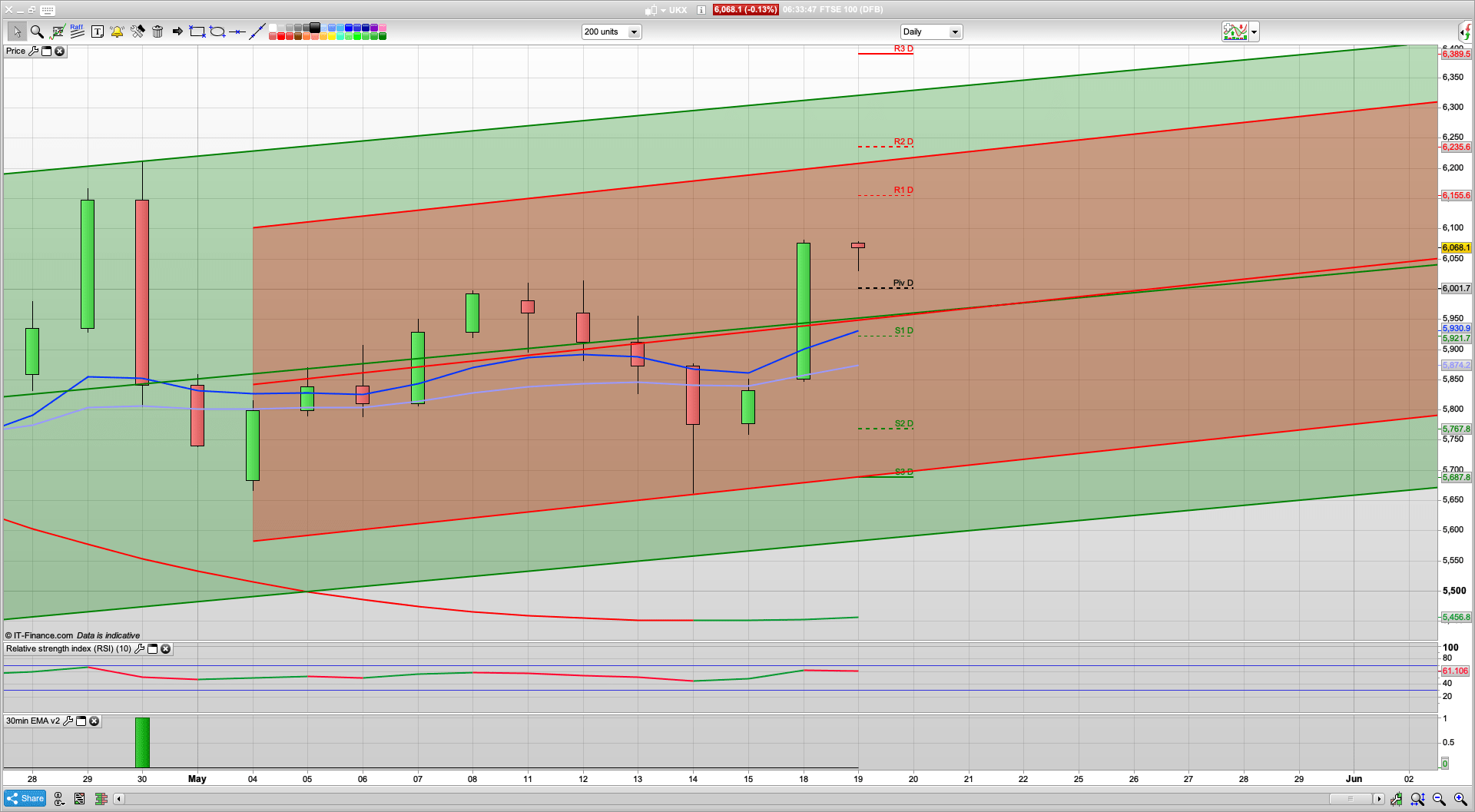Click the scrollbar left arrow
Viewport: 1475px width, 812px height.
coord(118,799)
